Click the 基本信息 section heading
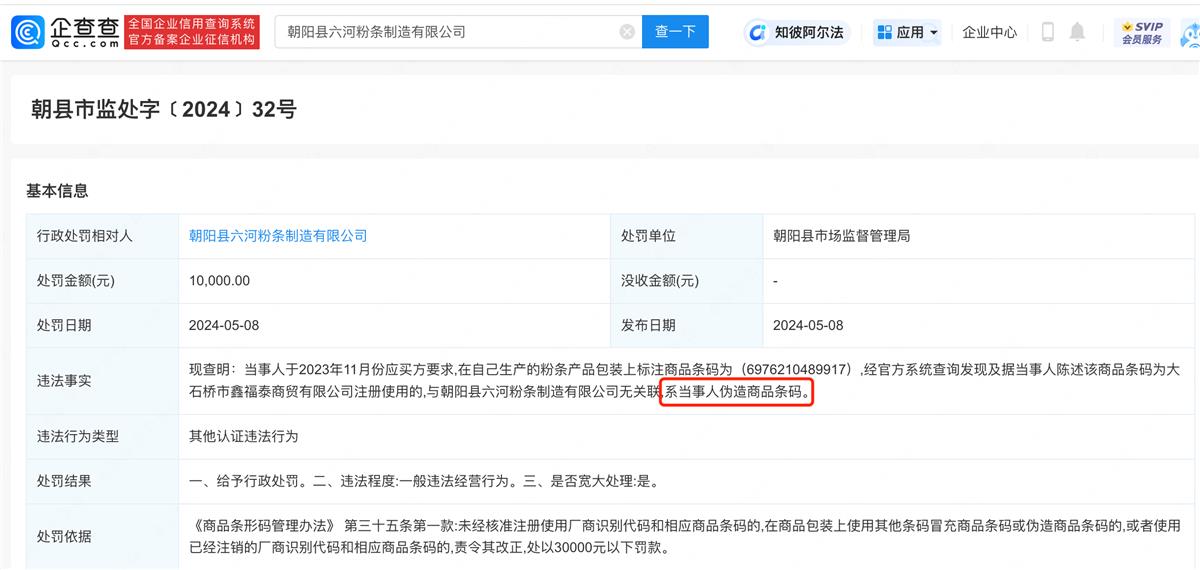This screenshot has height=570, width=1200. (x=57, y=190)
